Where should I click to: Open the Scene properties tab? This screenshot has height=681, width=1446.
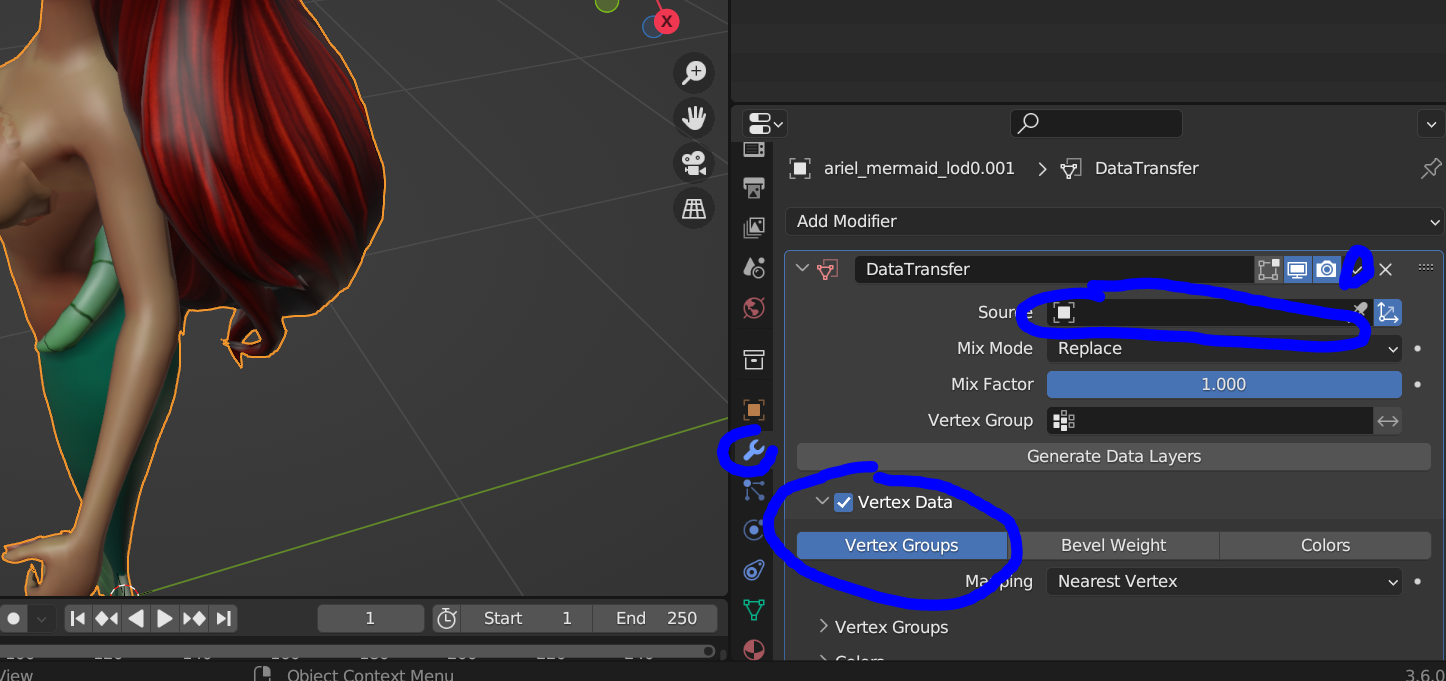click(754, 267)
